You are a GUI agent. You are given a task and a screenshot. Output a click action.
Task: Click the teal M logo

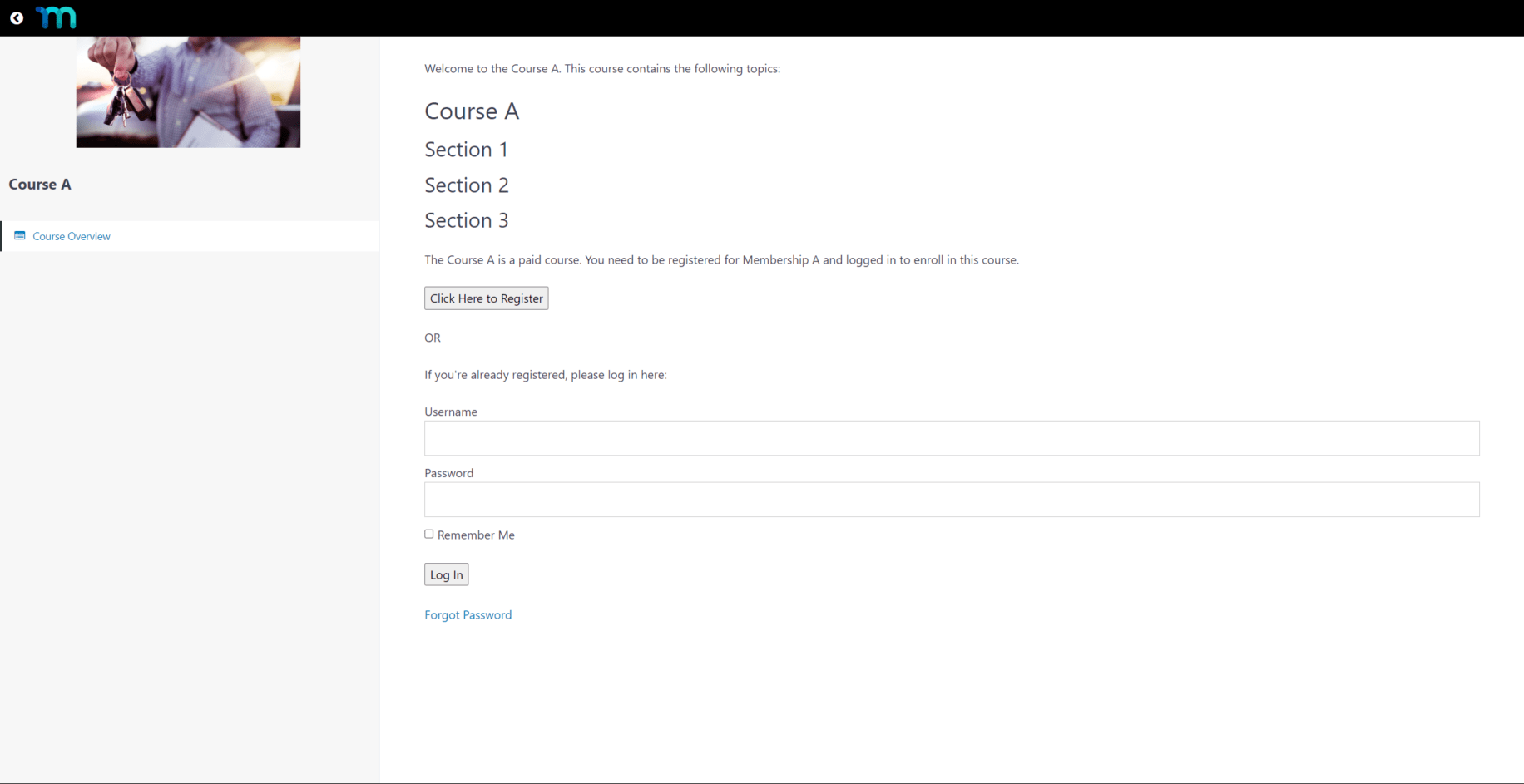pos(57,17)
